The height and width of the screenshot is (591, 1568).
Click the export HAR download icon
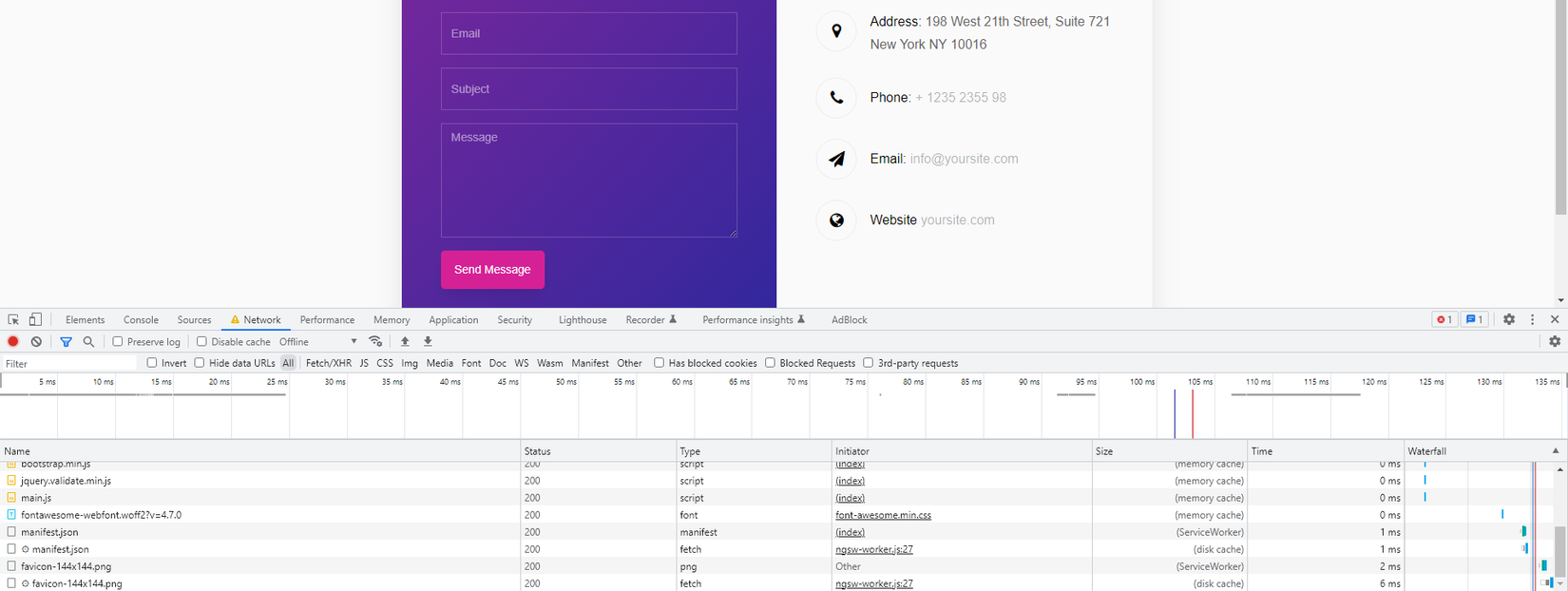(x=428, y=342)
